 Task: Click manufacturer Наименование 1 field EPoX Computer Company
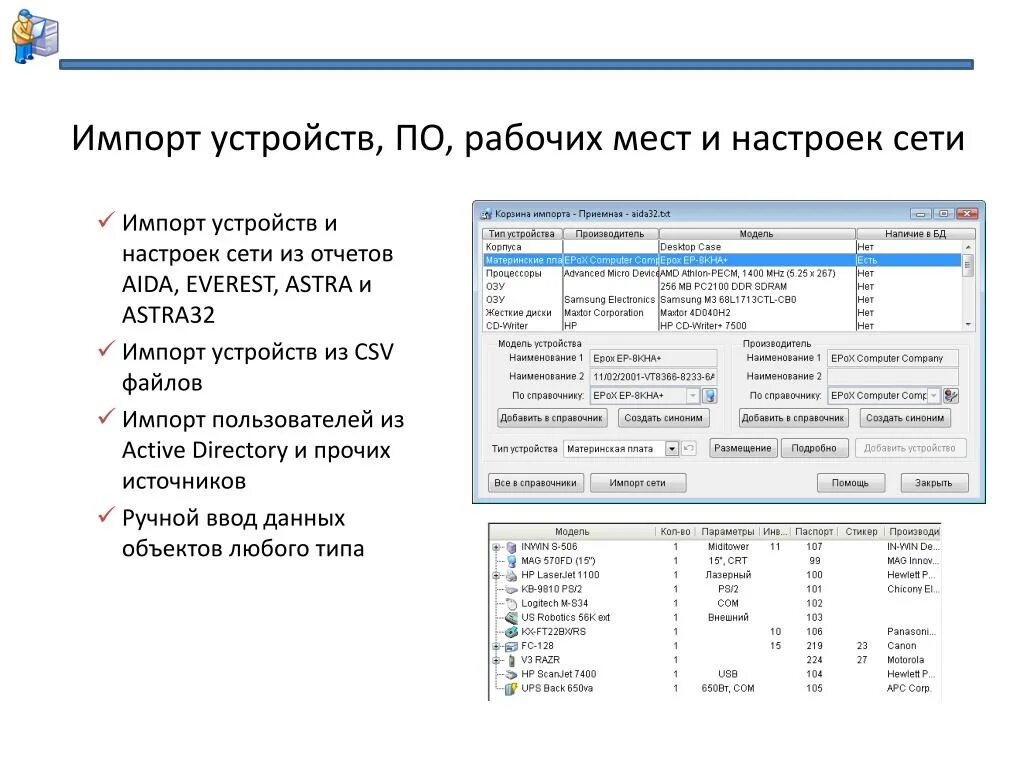coord(893,358)
